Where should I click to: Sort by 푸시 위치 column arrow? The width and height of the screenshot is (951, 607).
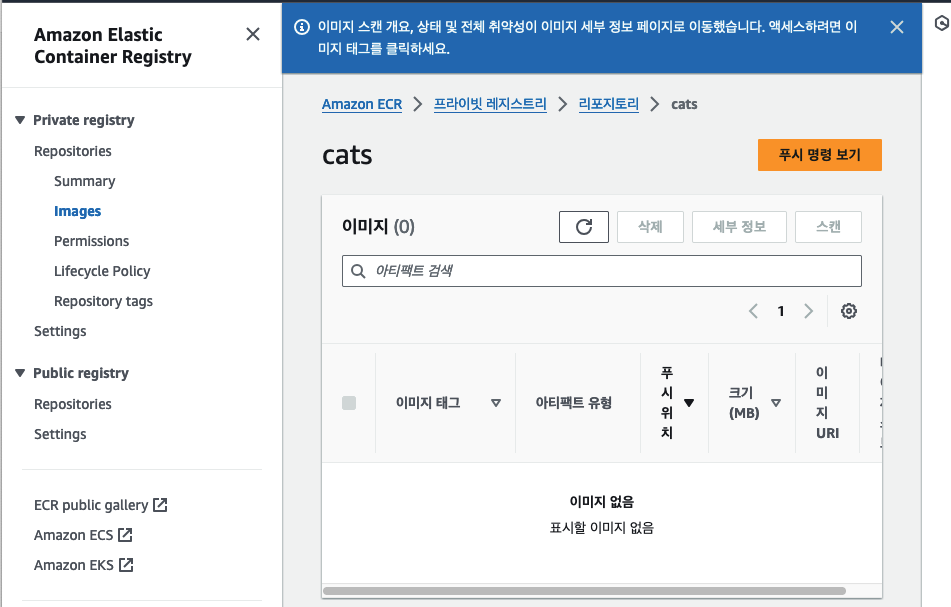click(689, 403)
